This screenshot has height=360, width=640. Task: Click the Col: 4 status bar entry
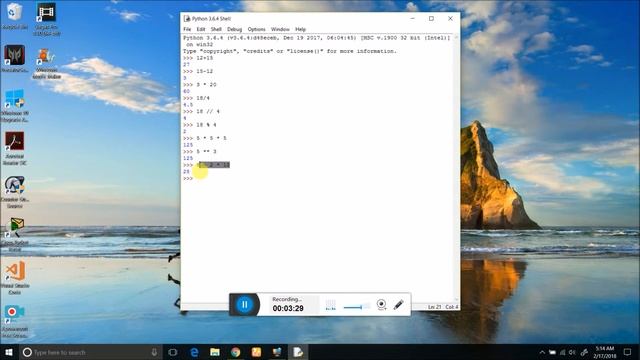click(451, 307)
